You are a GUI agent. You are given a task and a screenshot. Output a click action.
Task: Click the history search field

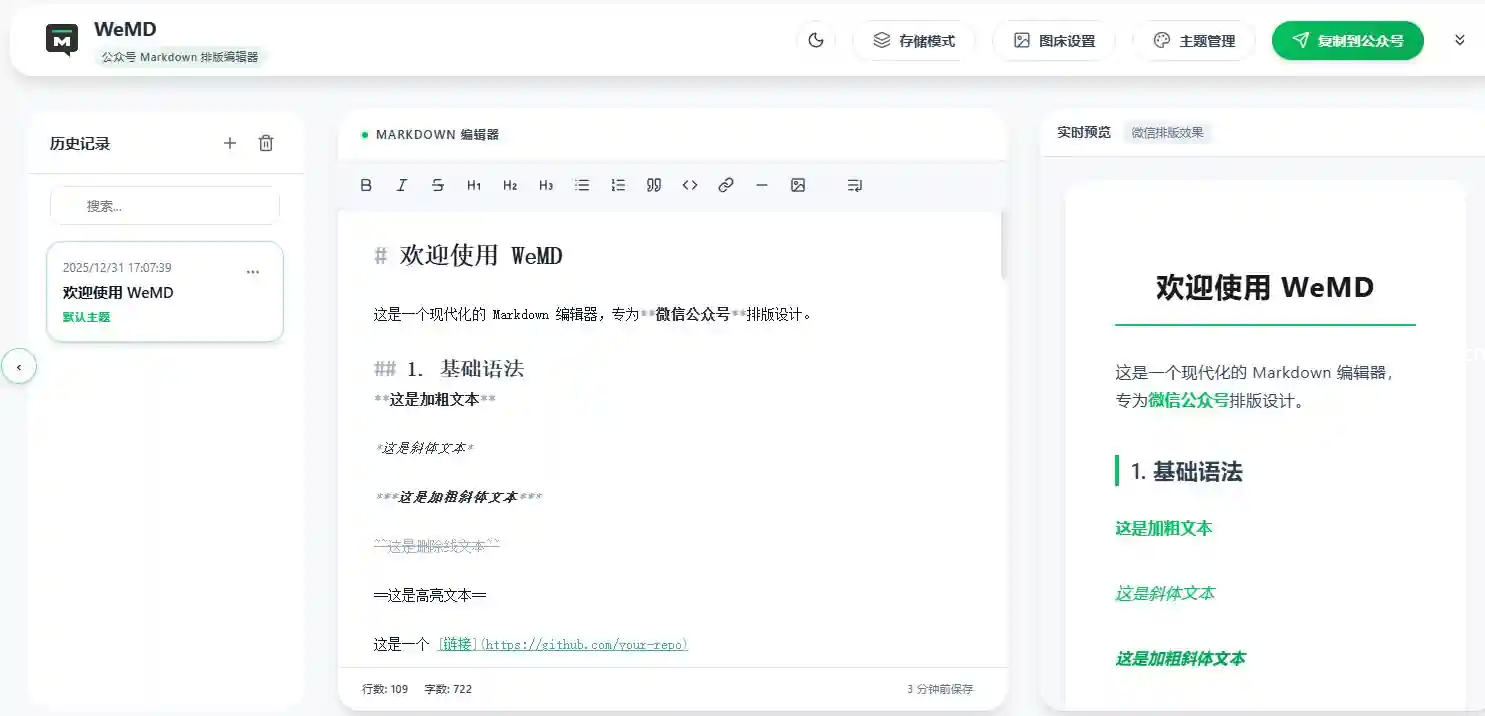pos(165,206)
